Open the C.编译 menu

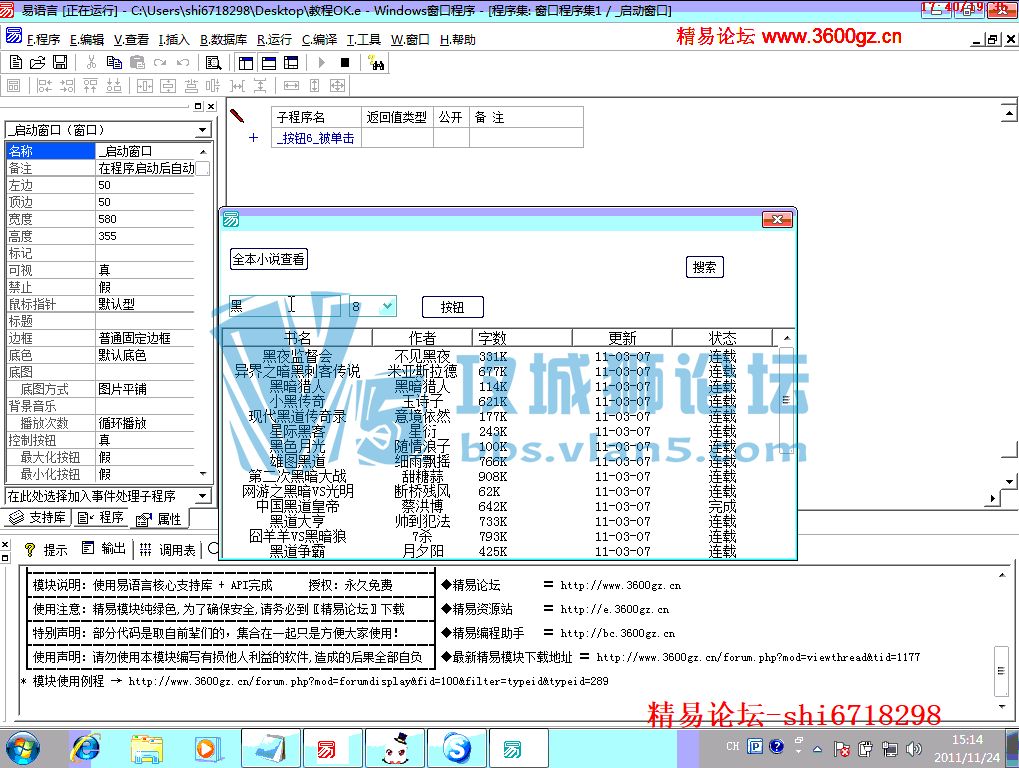pyautogui.click(x=319, y=40)
